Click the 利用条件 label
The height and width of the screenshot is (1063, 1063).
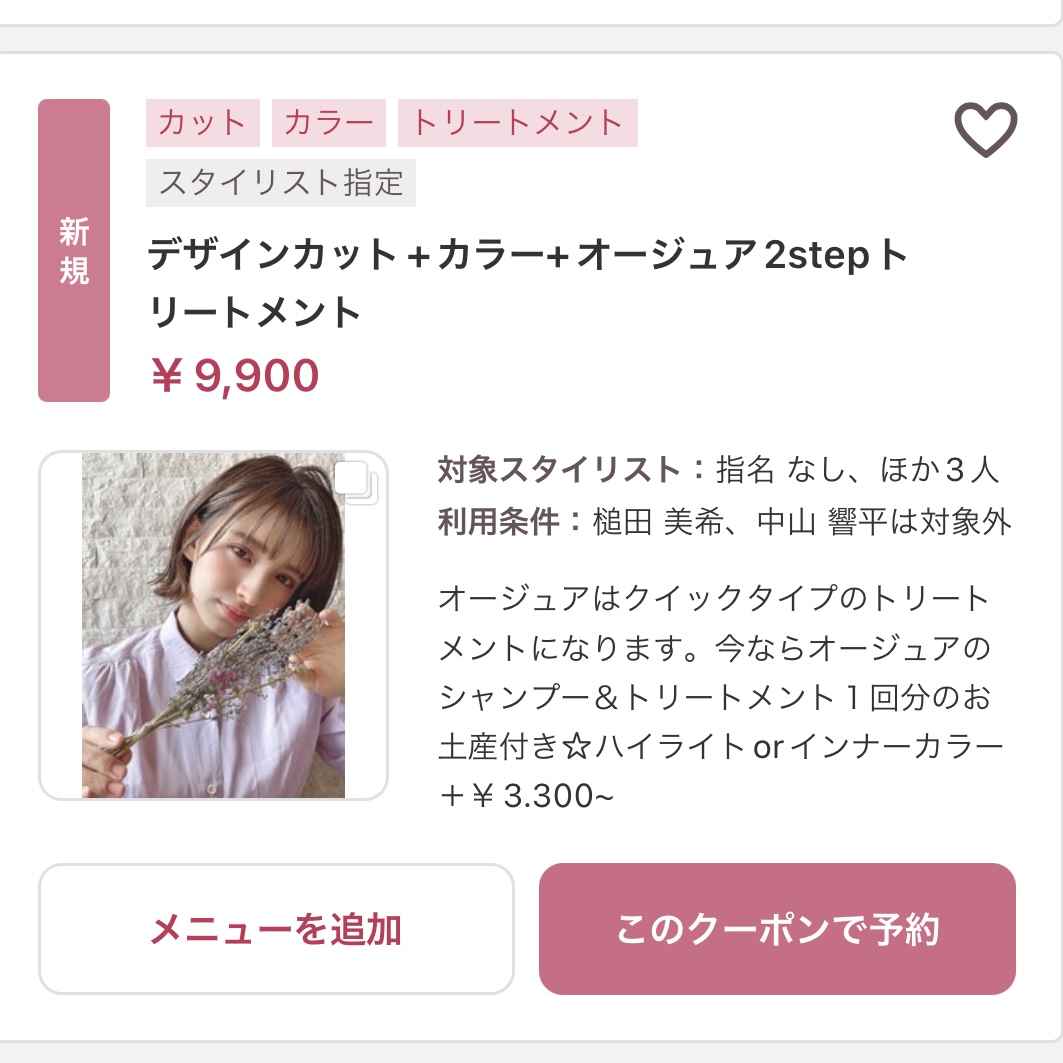point(498,521)
